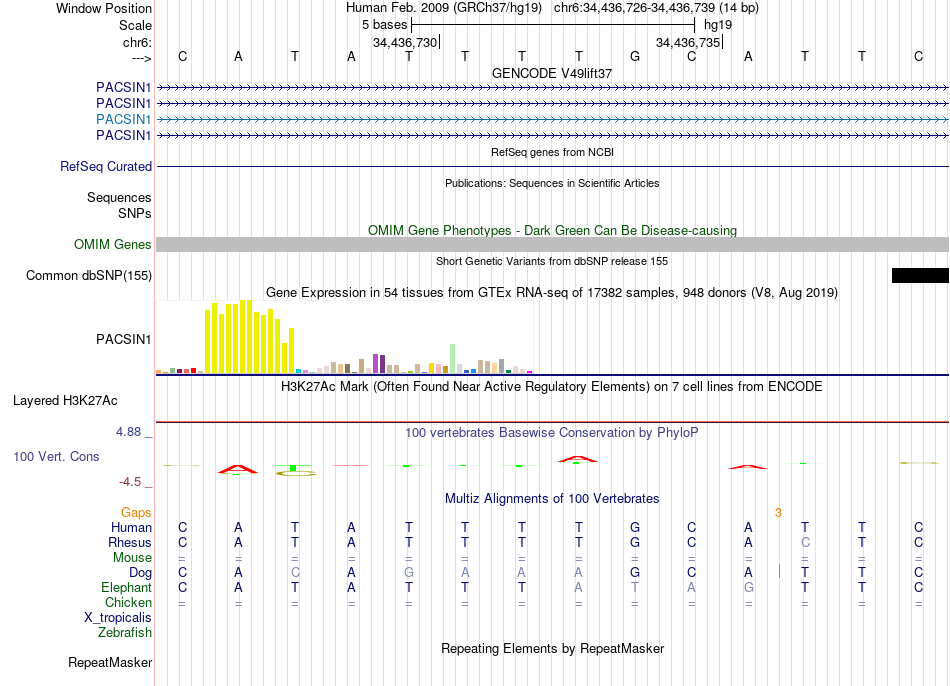Click the RefSeq Curated track label
Image resolution: width=950 pixels, height=686 pixels.
coord(105,166)
